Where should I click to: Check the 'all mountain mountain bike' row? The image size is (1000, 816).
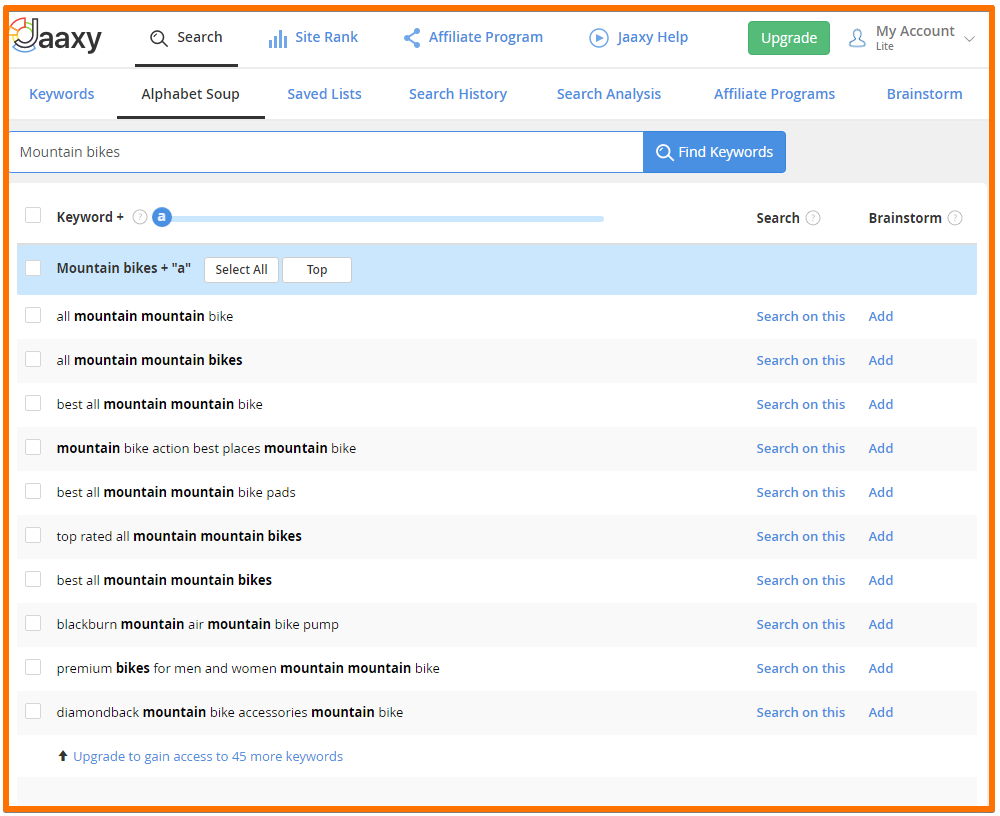(x=33, y=315)
